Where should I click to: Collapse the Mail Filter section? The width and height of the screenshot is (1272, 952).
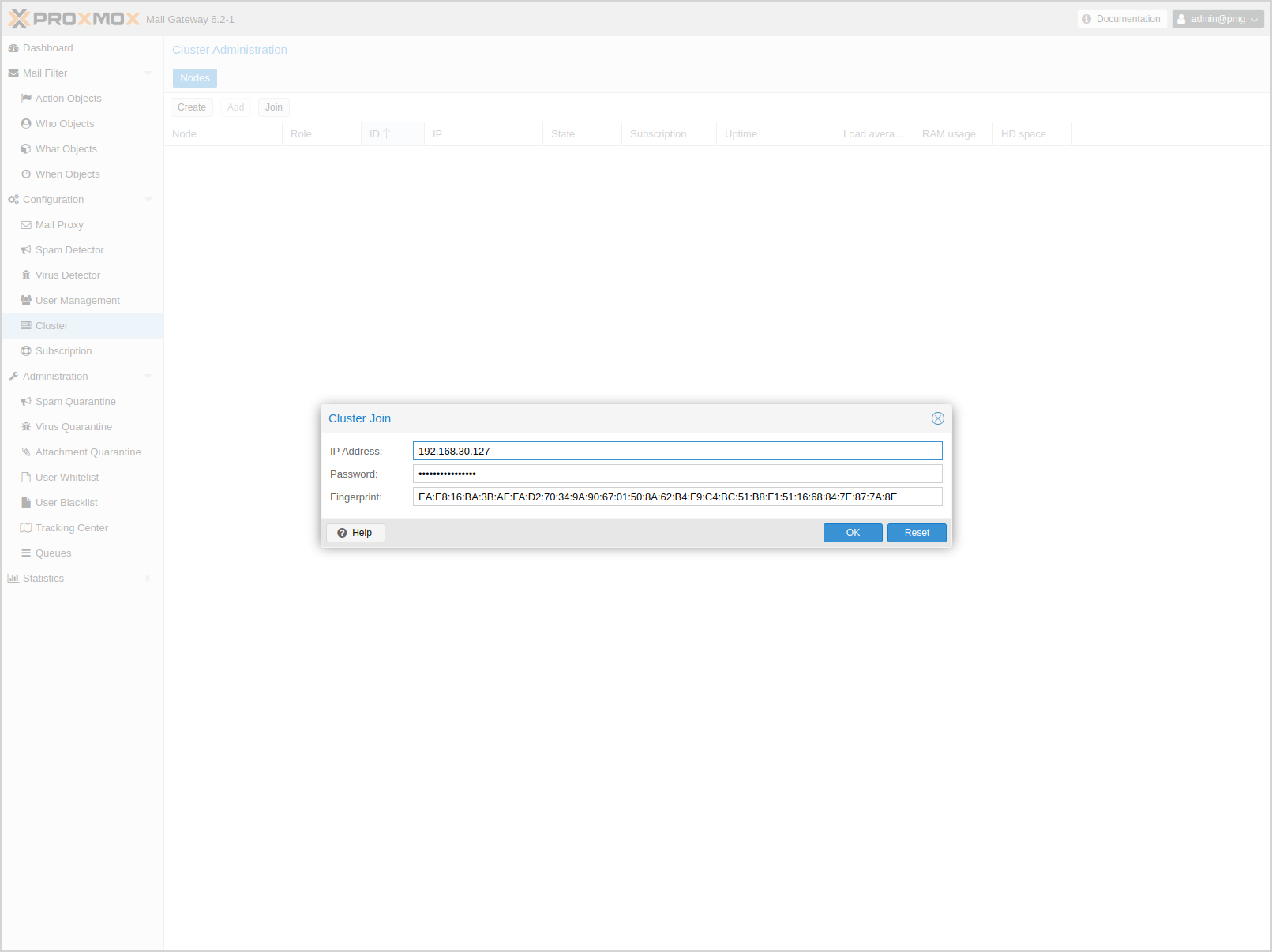(148, 73)
